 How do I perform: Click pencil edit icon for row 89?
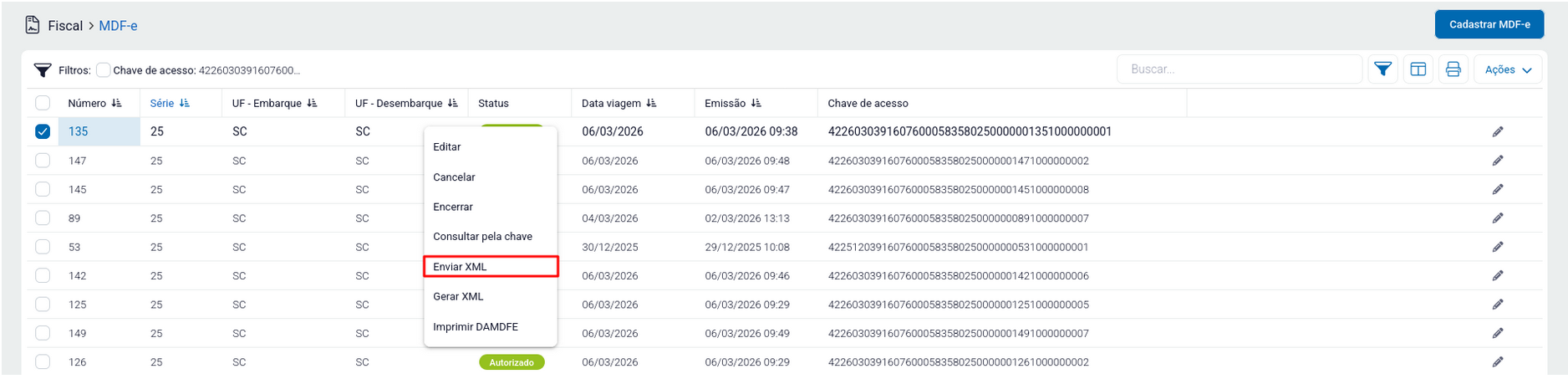click(1497, 218)
